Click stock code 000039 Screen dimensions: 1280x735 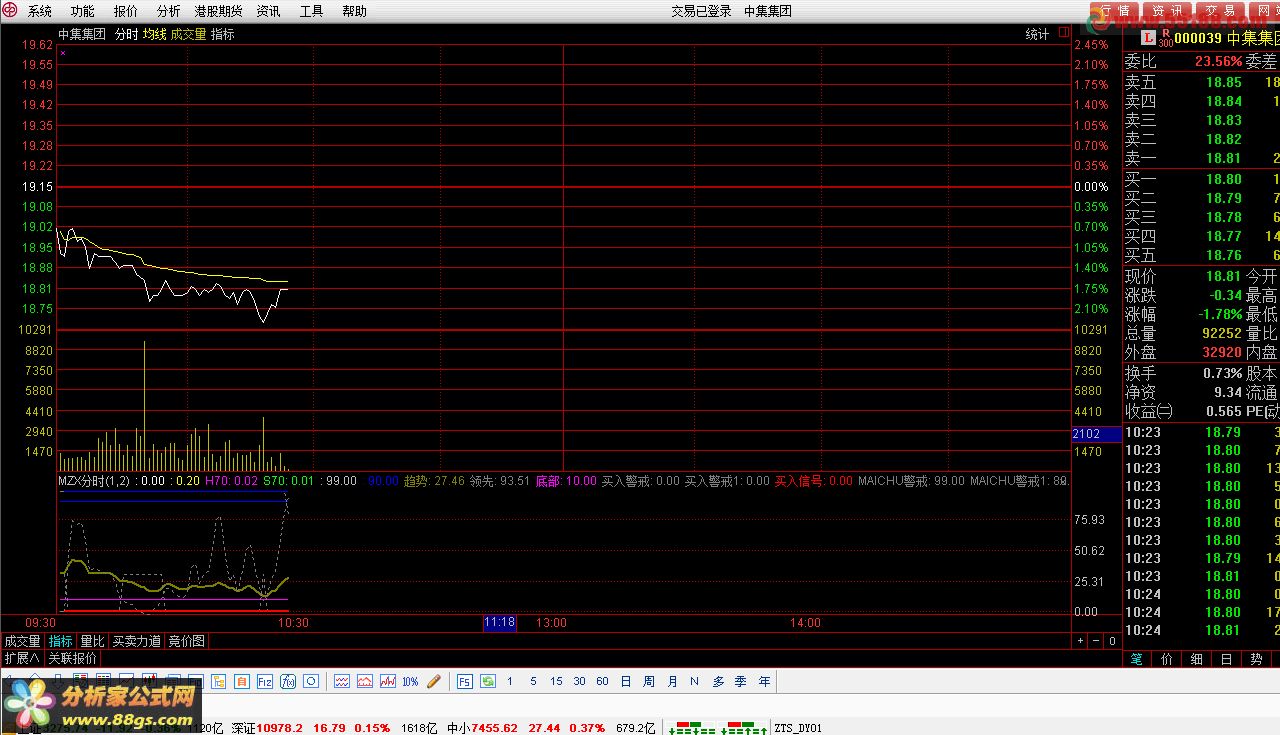[x=1198, y=39]
